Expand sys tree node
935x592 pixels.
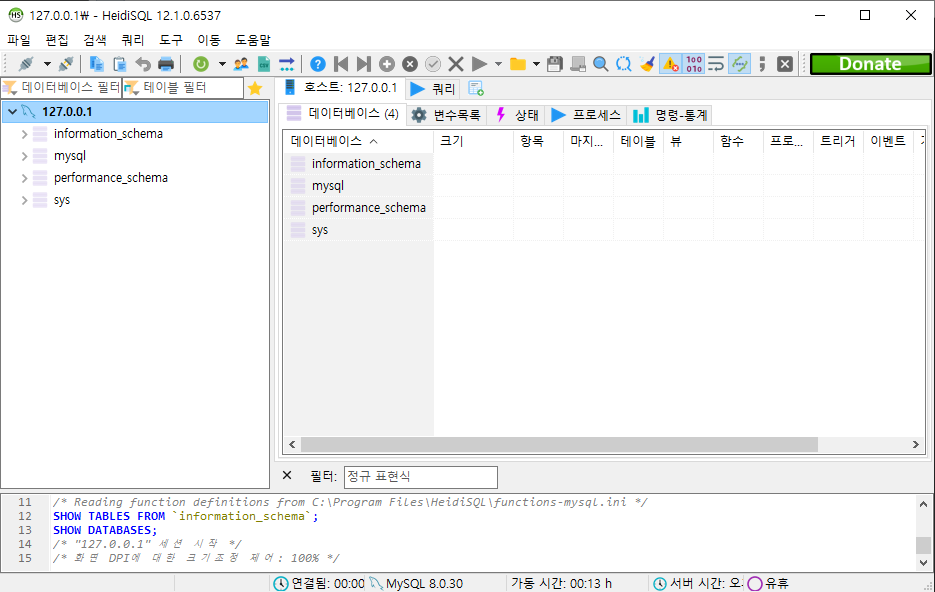[x=24, y=200]
